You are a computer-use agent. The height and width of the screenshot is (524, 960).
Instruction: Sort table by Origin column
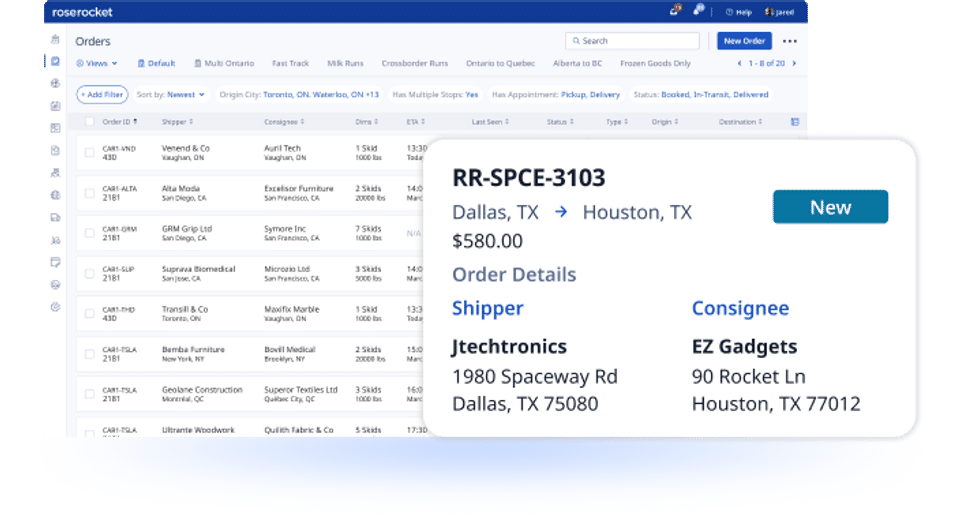coord(665,122)
